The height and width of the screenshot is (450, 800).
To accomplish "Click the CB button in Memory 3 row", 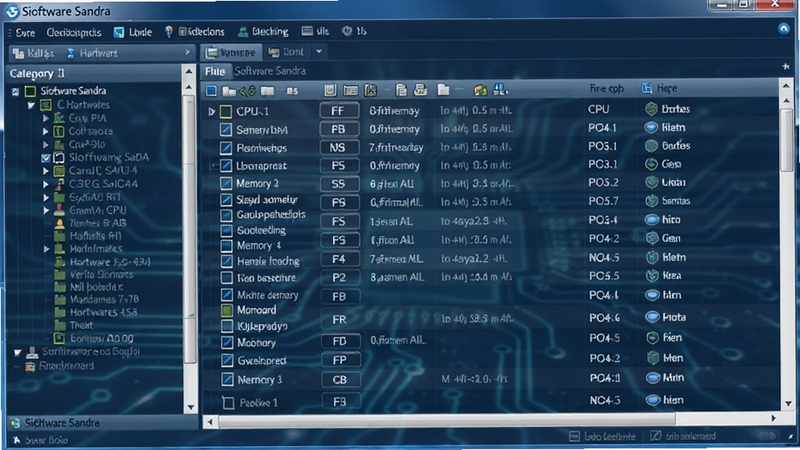I will pyautogui.click(x=340, y=380).
